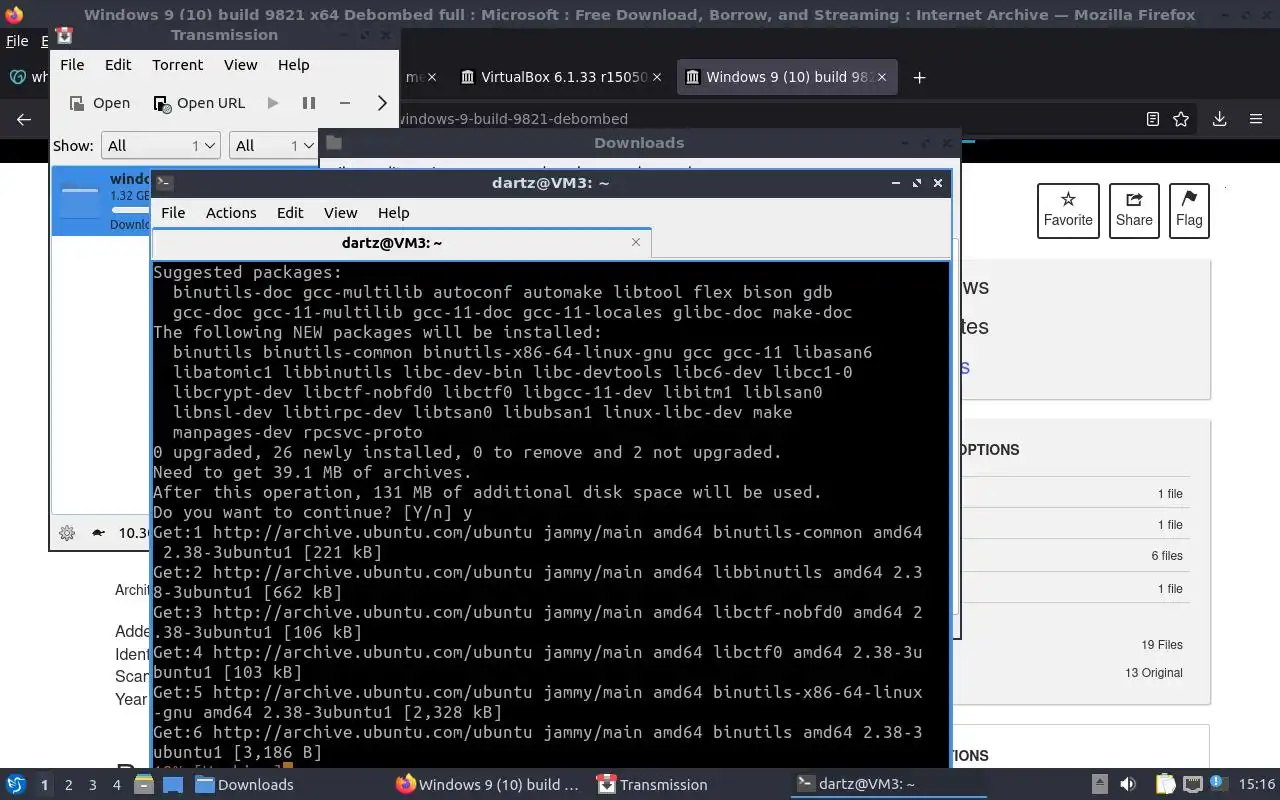Open Transmission View menu

point(240,65)
